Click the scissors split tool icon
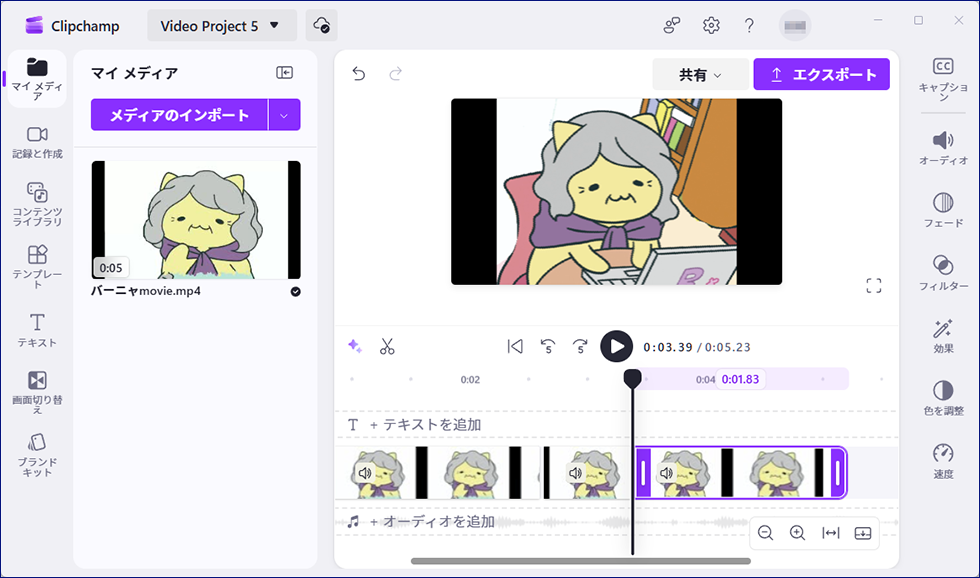980x578 pixels. pyautogui.click(x=387, y=347)
